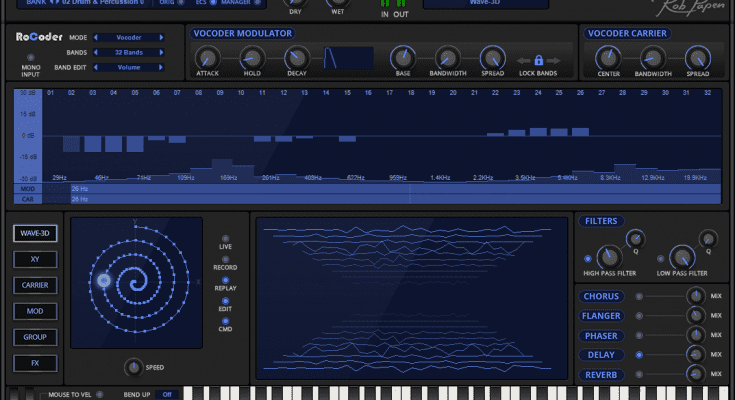Click the FLANGER effect label button
The width and height of the screenshot is (735, 400).
[601, 316]
